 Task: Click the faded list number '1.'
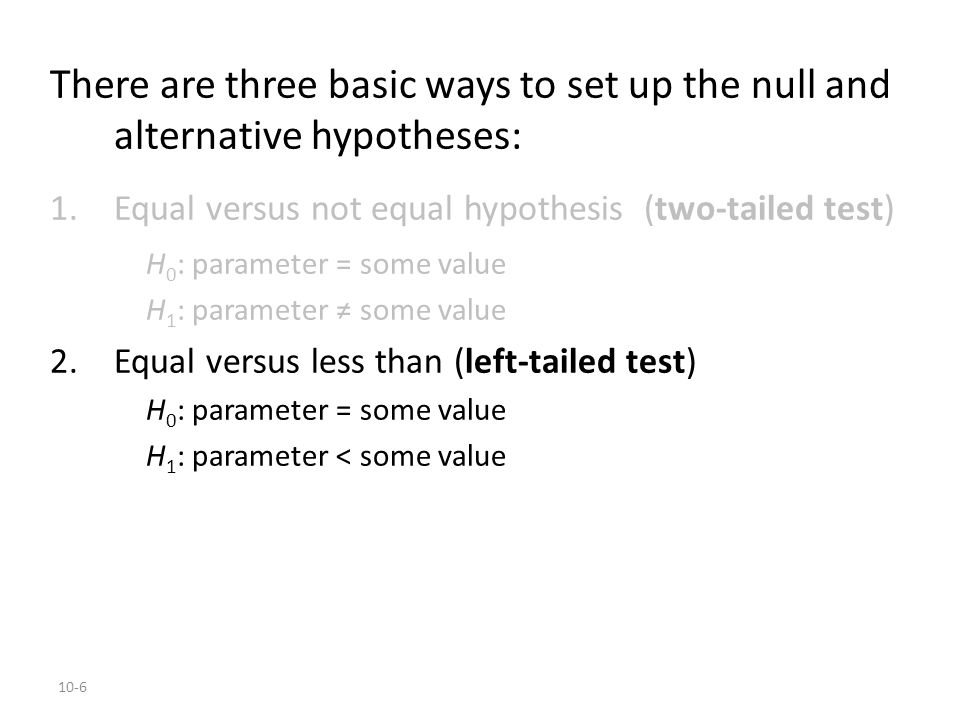(x=64, y=209)
